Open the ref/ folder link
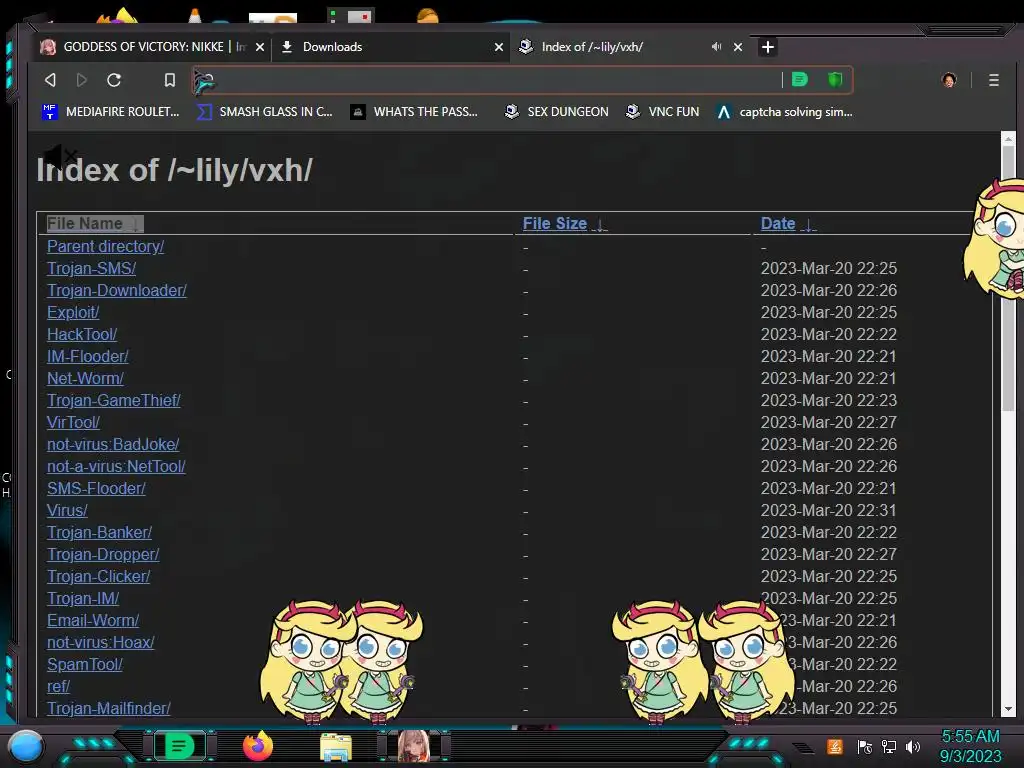The height and width of the screenshot is (768, 1024). (x=58, y=686)
